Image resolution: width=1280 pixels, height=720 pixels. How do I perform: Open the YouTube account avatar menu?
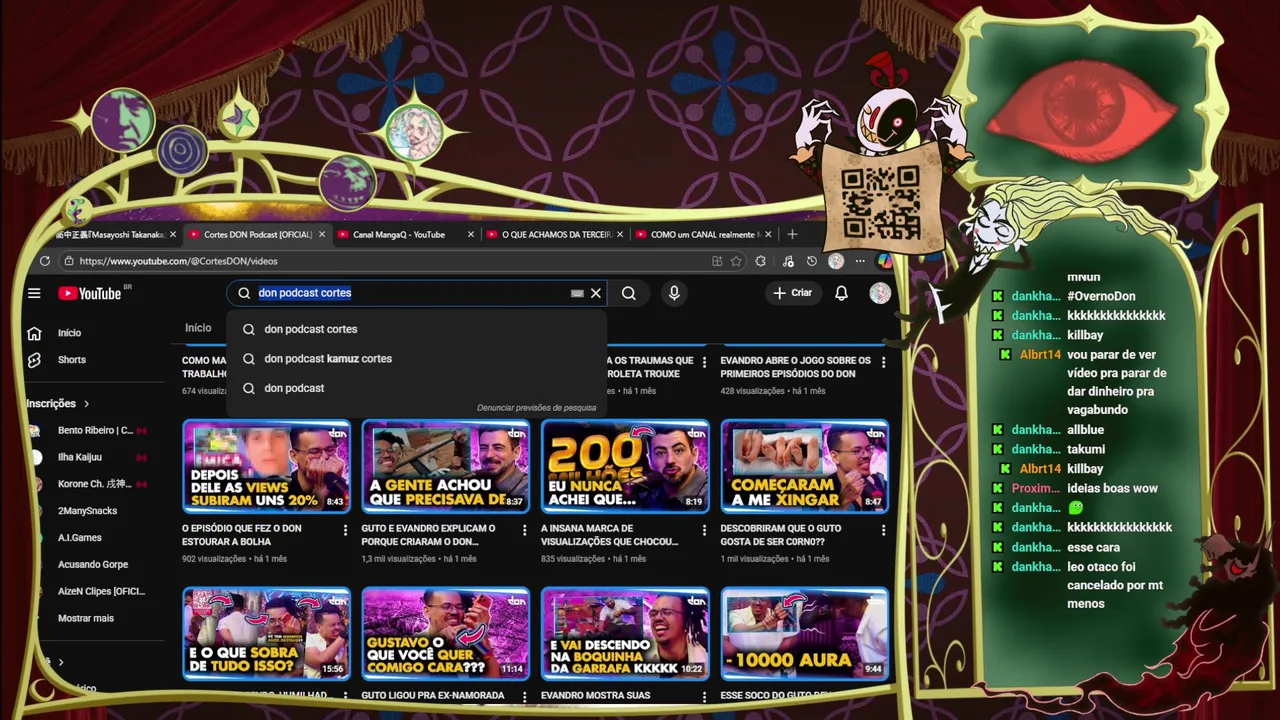(880, 293)
